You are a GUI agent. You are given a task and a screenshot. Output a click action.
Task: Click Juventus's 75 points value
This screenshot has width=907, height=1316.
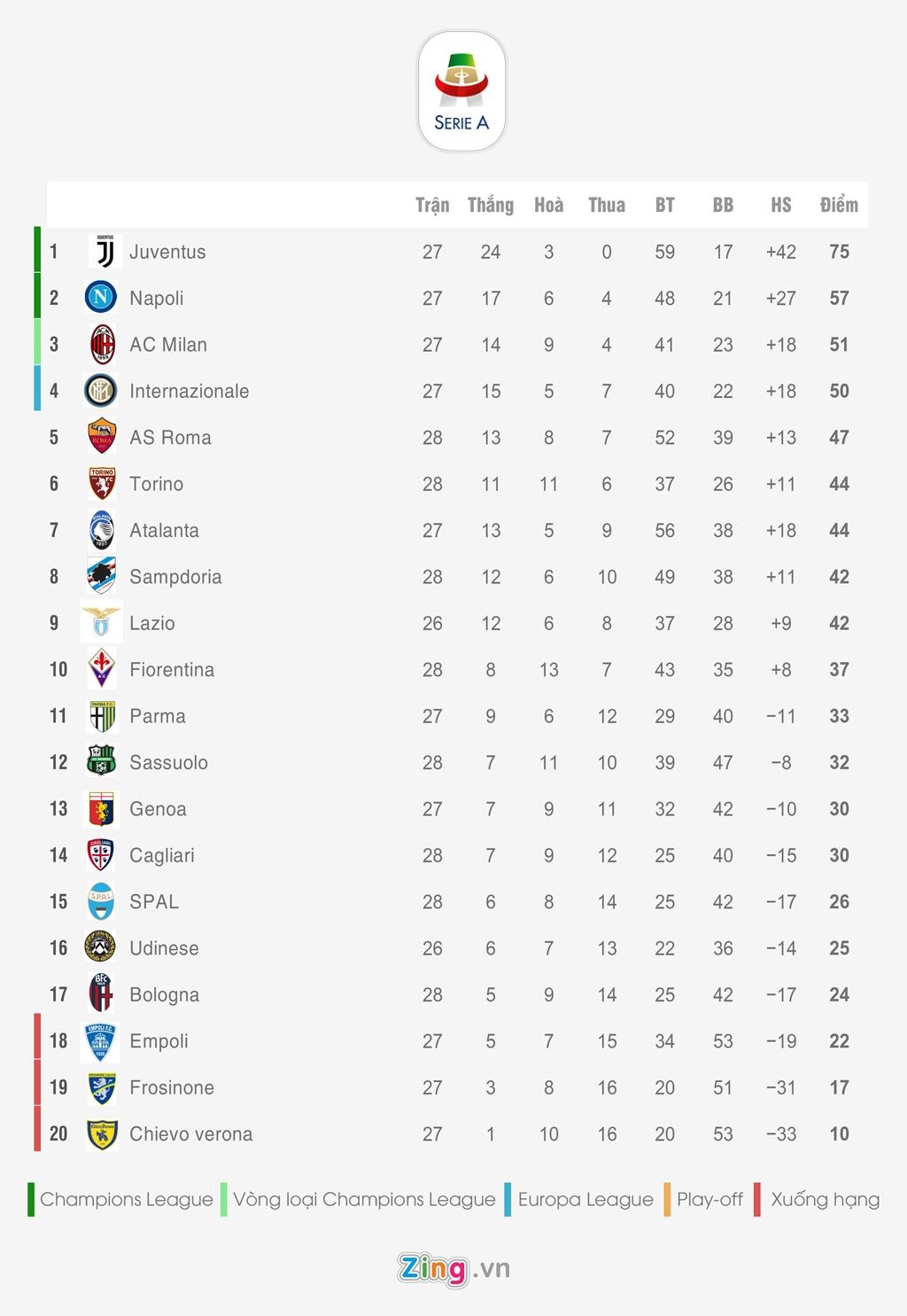839,252
